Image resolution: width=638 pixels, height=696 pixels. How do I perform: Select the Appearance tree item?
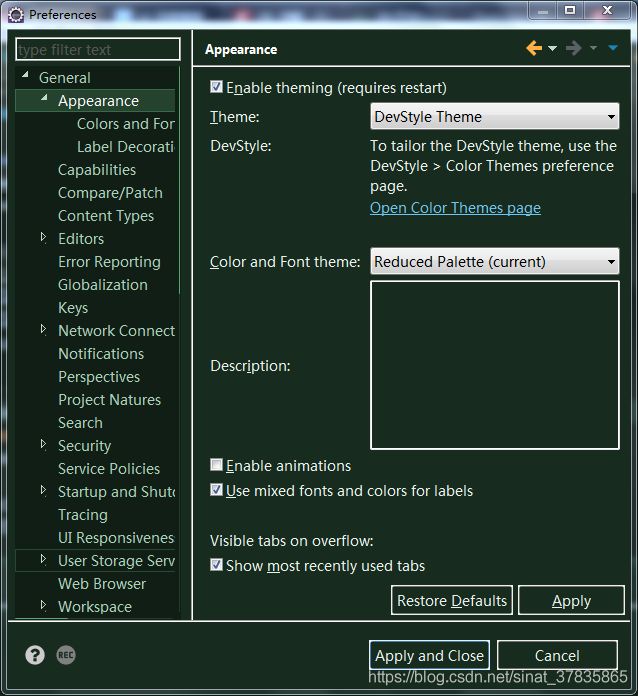coord(98,101)
